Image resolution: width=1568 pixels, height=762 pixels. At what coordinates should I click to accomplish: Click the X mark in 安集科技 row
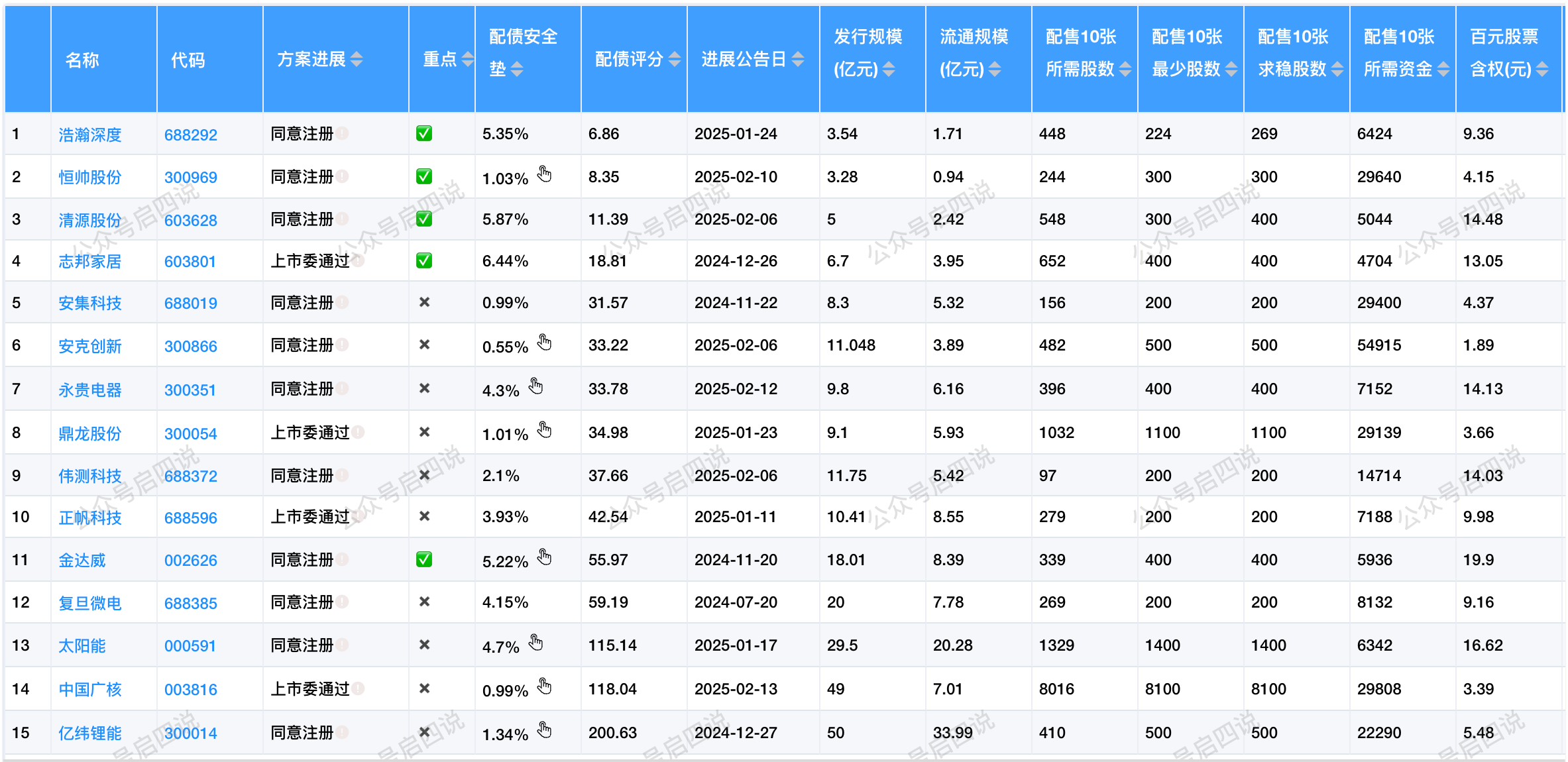425,302
